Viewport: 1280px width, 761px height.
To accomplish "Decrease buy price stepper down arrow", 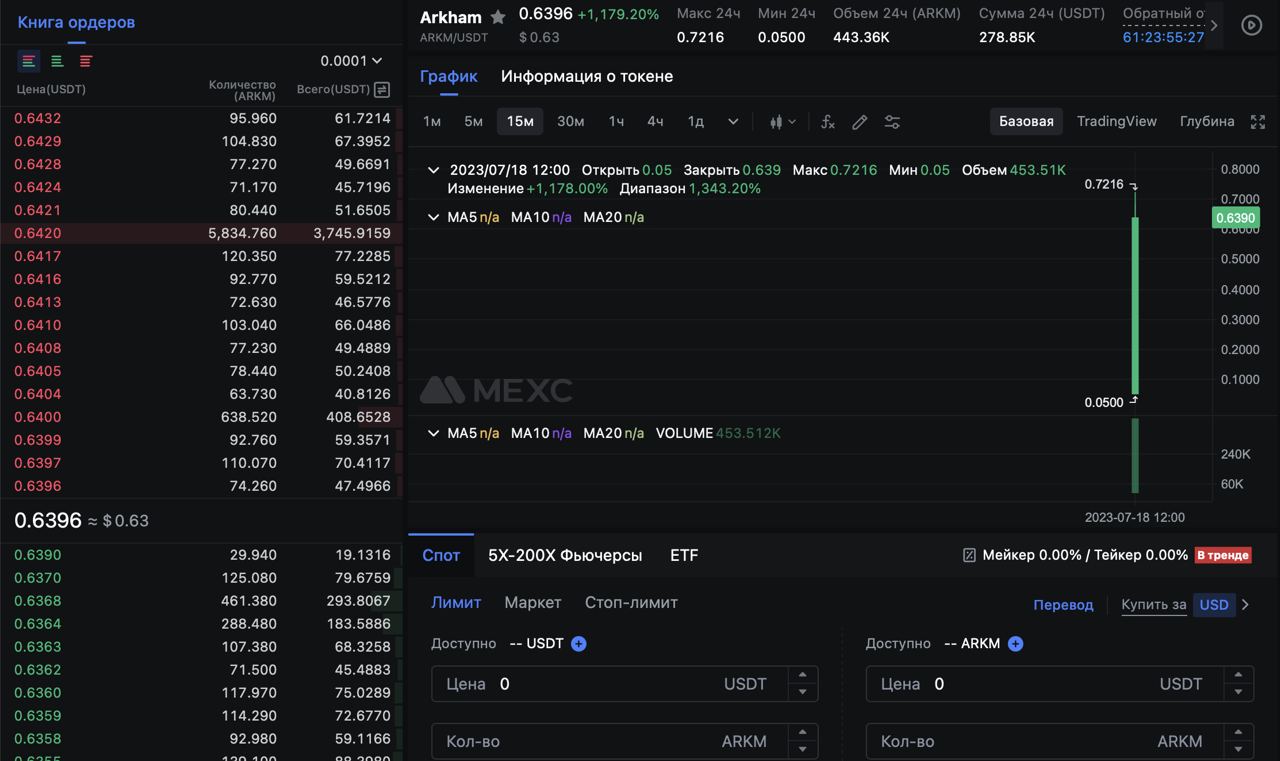I will click(x=803, y=693).
